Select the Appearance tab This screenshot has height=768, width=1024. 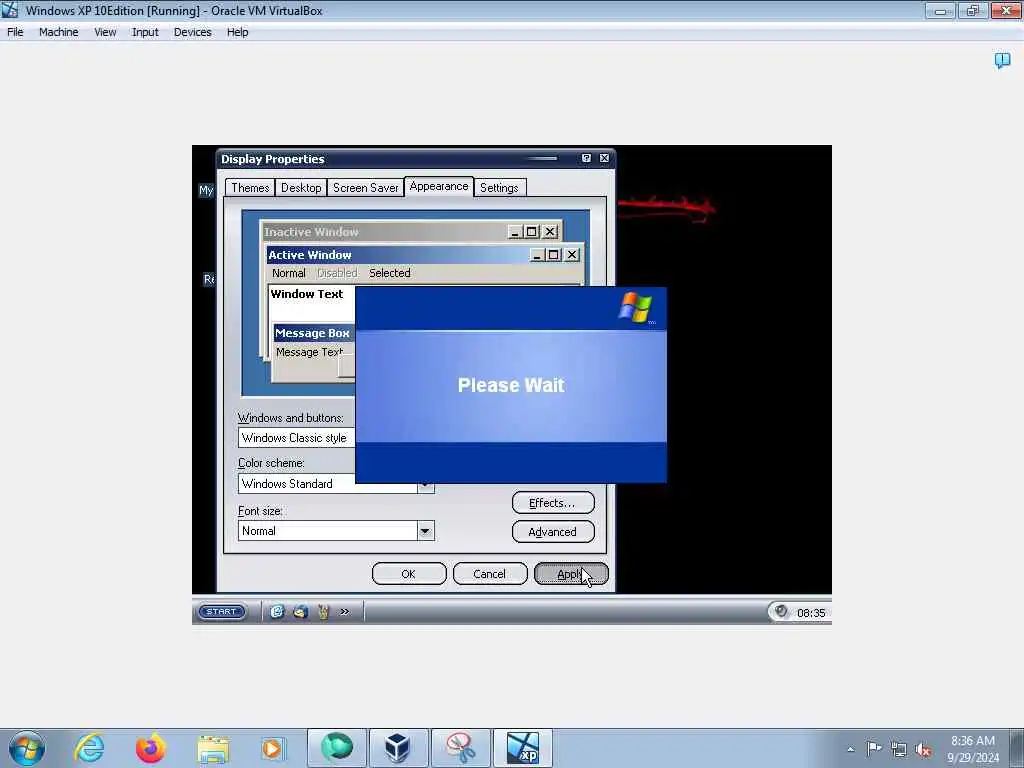(439, 186)
